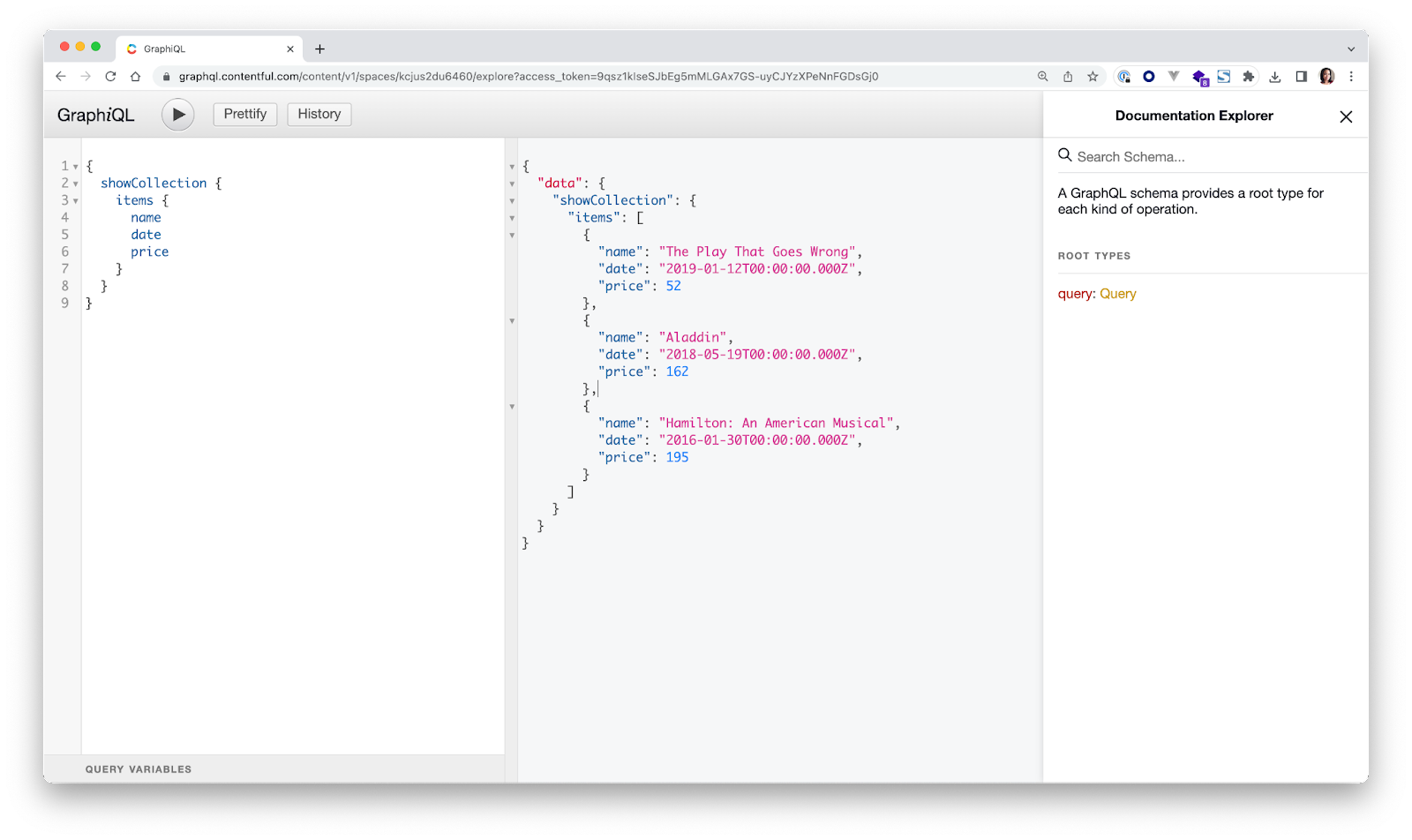
Task: Collapse the items array in the response
Action: [x=512, y=217]
